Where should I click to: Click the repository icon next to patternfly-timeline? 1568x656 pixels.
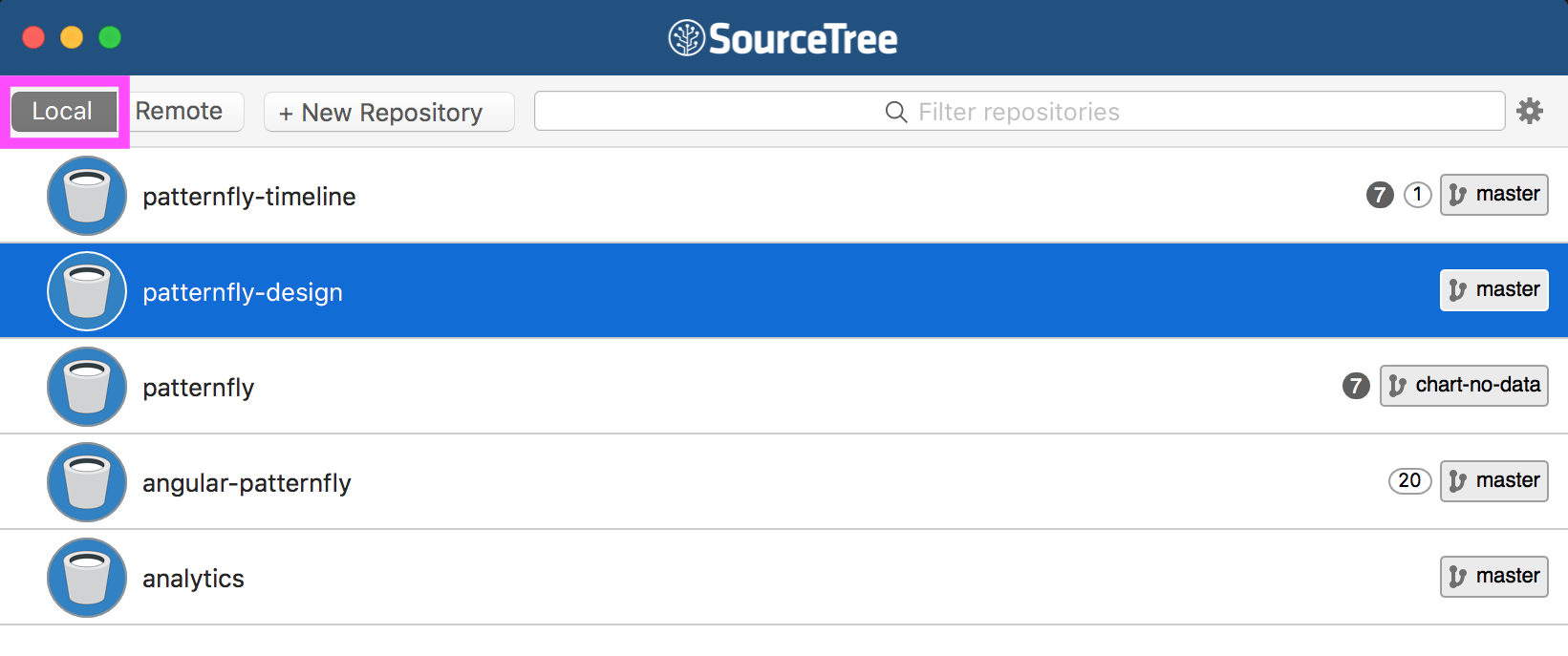coord(86,196)
